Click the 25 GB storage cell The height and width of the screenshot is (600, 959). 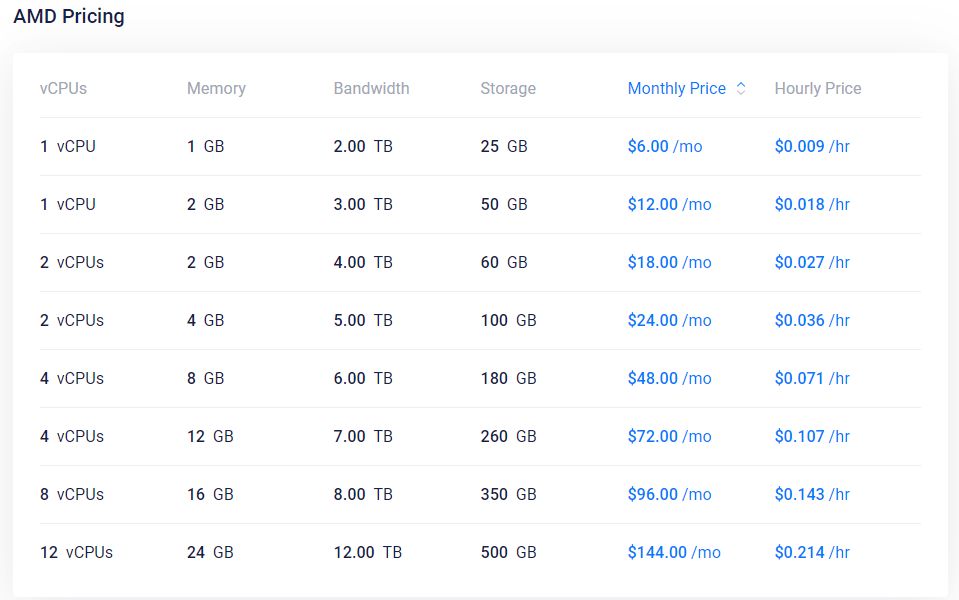[504, 147]
